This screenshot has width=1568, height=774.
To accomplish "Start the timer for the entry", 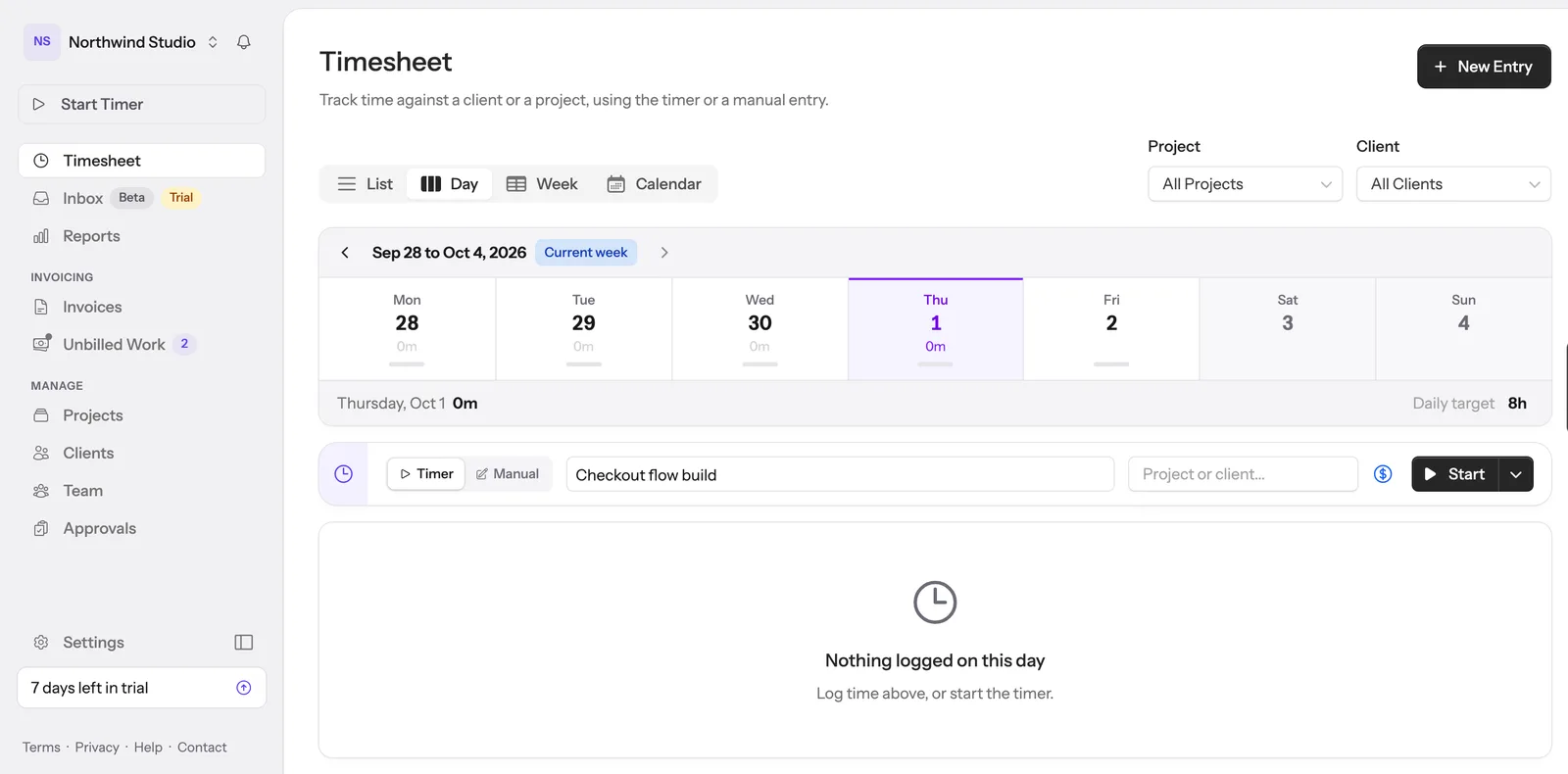I will (1455, 474).
